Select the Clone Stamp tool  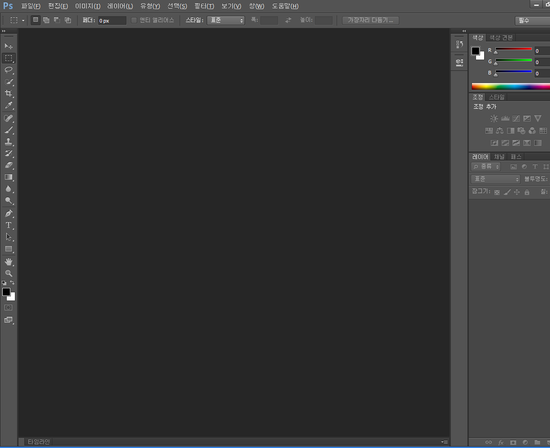click(x=8, y=142)
